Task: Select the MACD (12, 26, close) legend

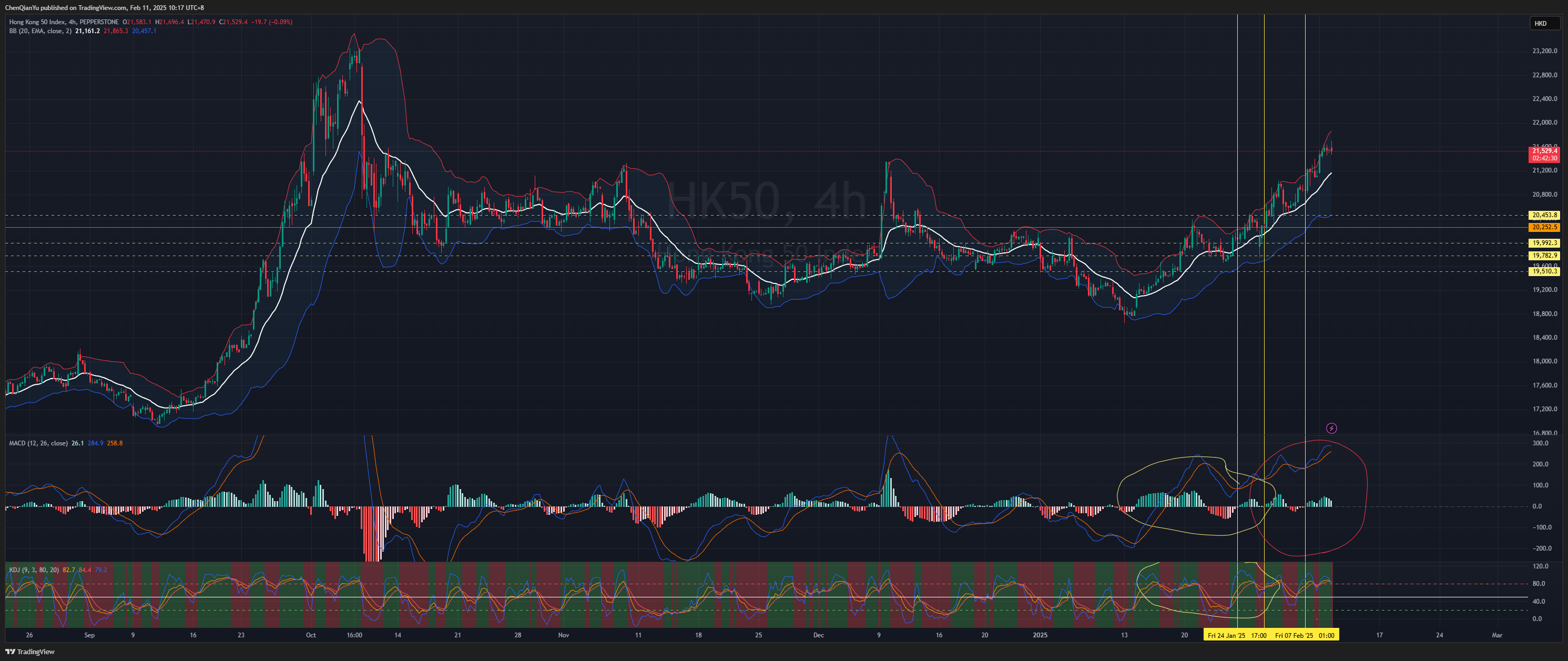Action: pyautogui.click(x=38, y=443)
